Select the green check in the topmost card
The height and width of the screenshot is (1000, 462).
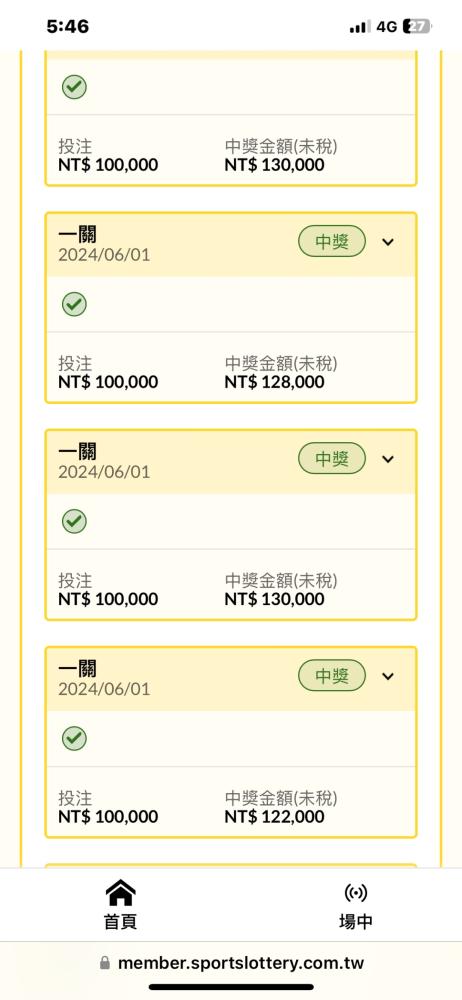pos(75,87)
